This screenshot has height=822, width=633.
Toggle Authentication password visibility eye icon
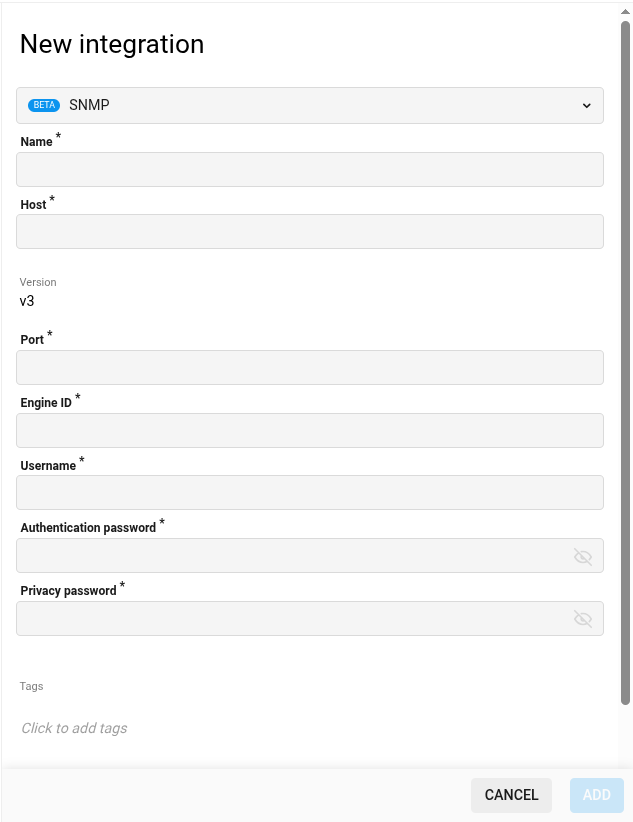click(583, 556)
